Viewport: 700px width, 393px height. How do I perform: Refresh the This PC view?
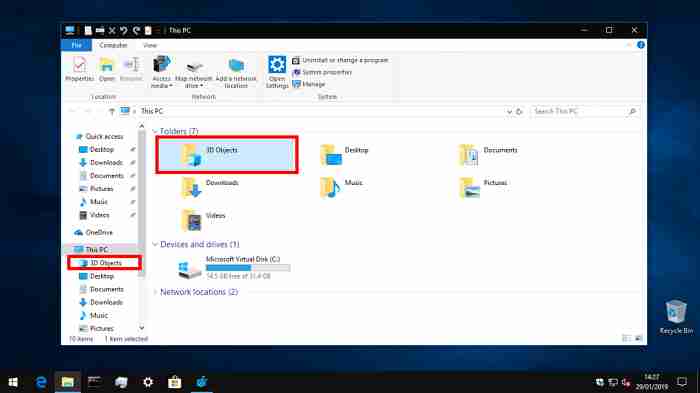519,111
